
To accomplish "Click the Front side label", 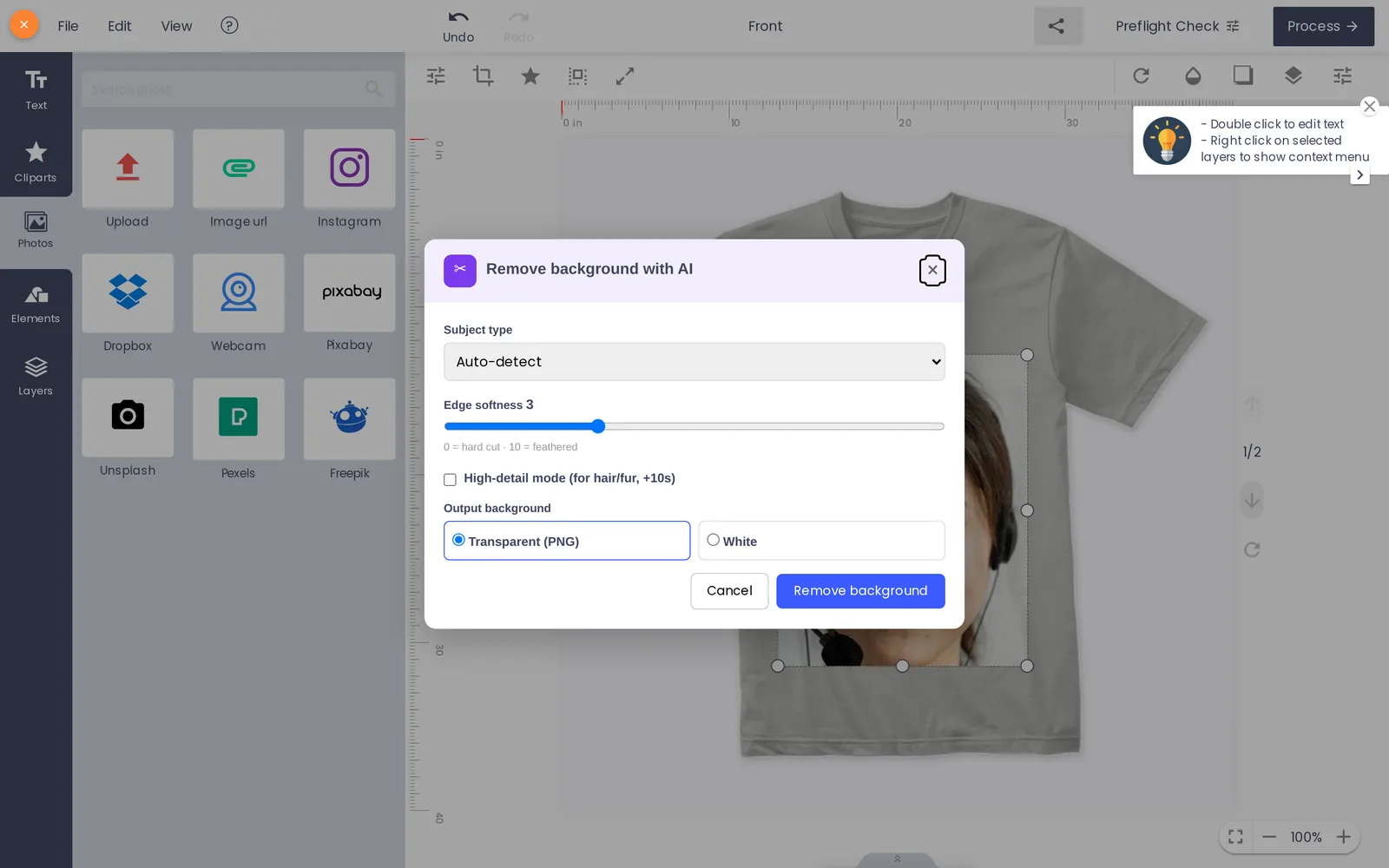I will pos(766,26).
